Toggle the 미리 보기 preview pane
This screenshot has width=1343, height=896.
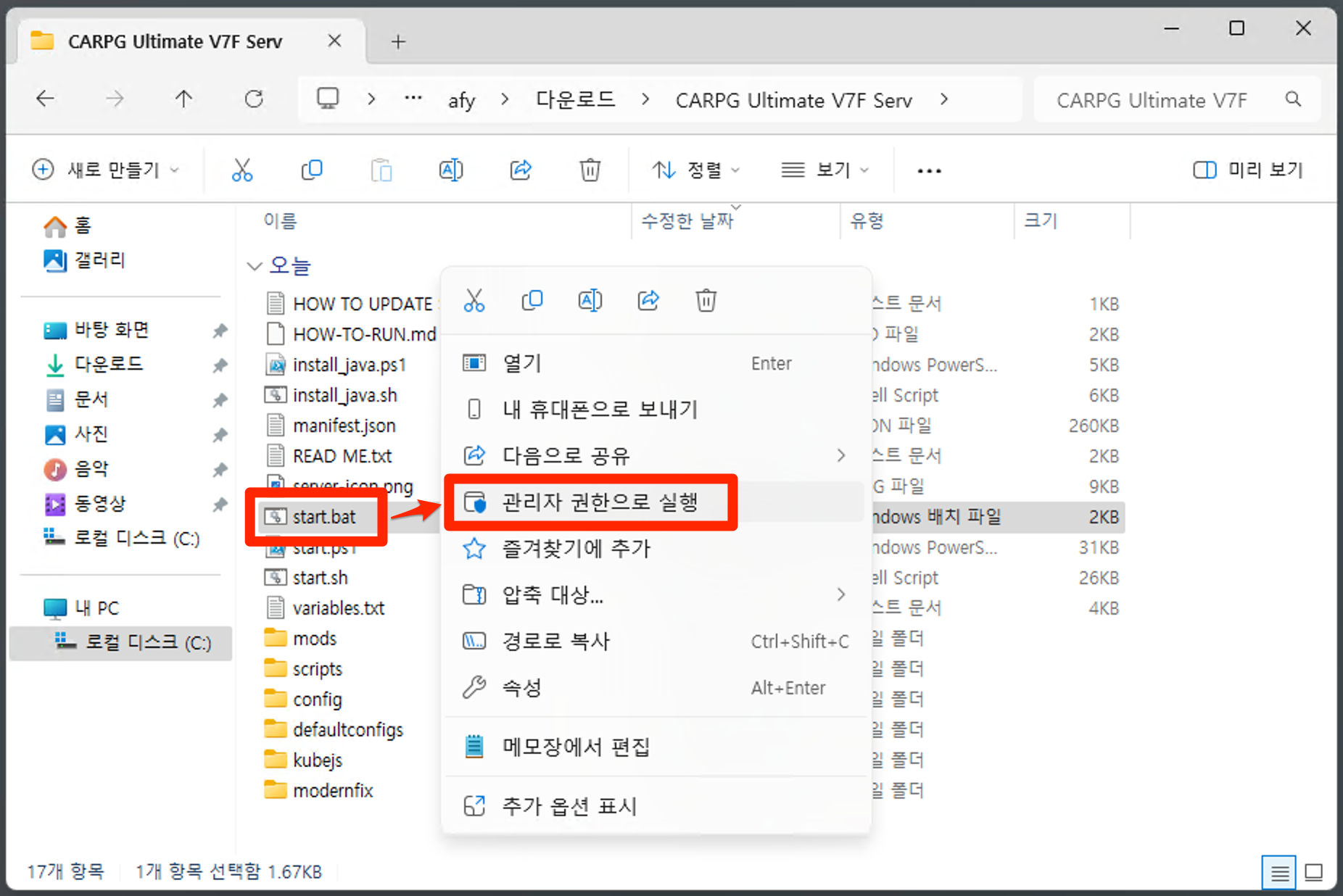(1248, 170)
